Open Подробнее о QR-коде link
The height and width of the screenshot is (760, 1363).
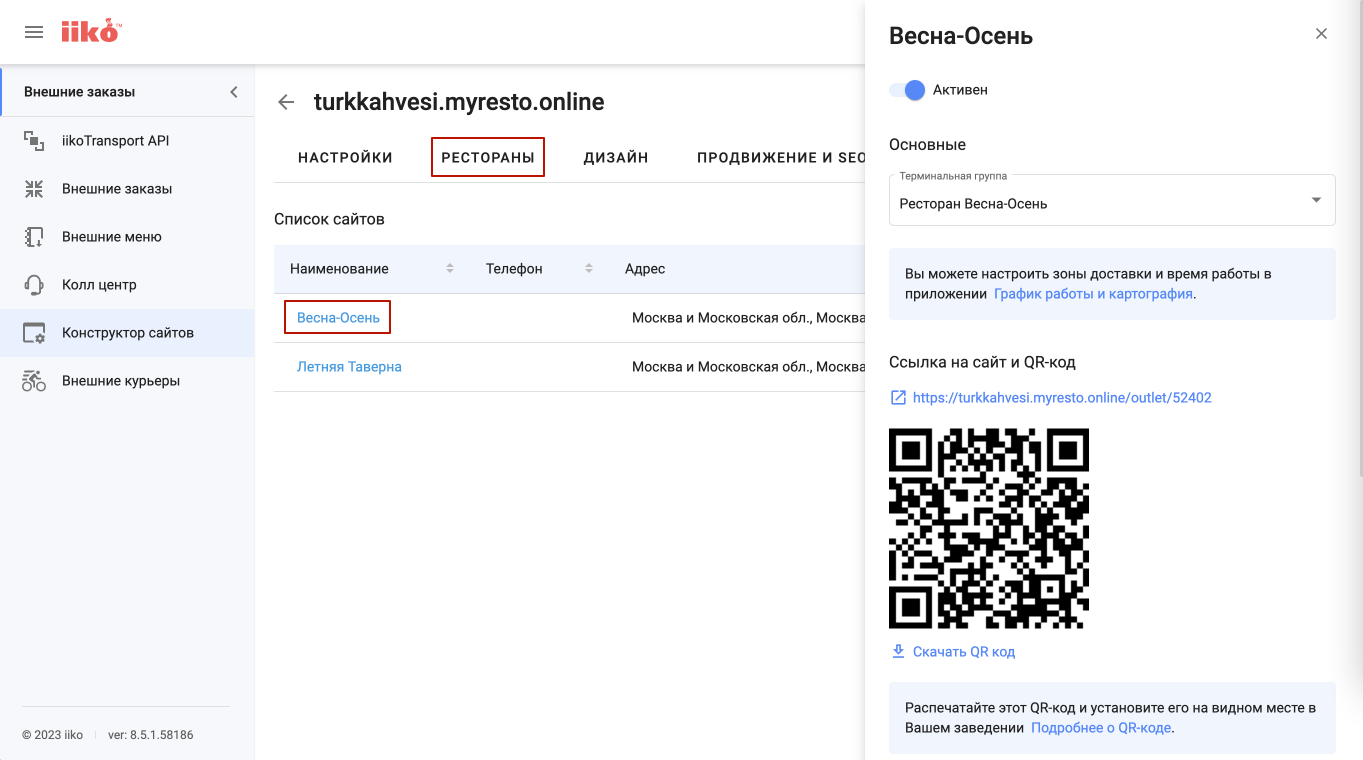[1101, 728]
